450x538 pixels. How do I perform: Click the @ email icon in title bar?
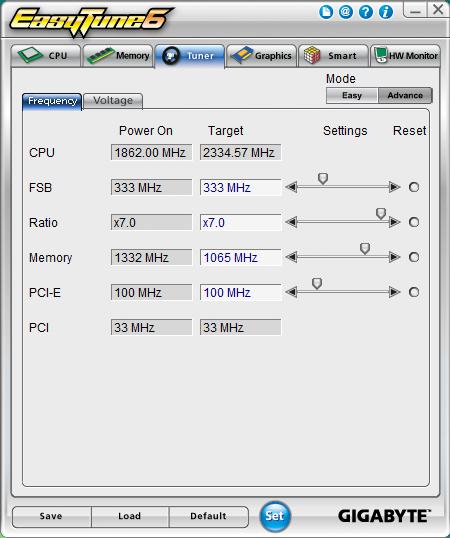click(346, 12)
